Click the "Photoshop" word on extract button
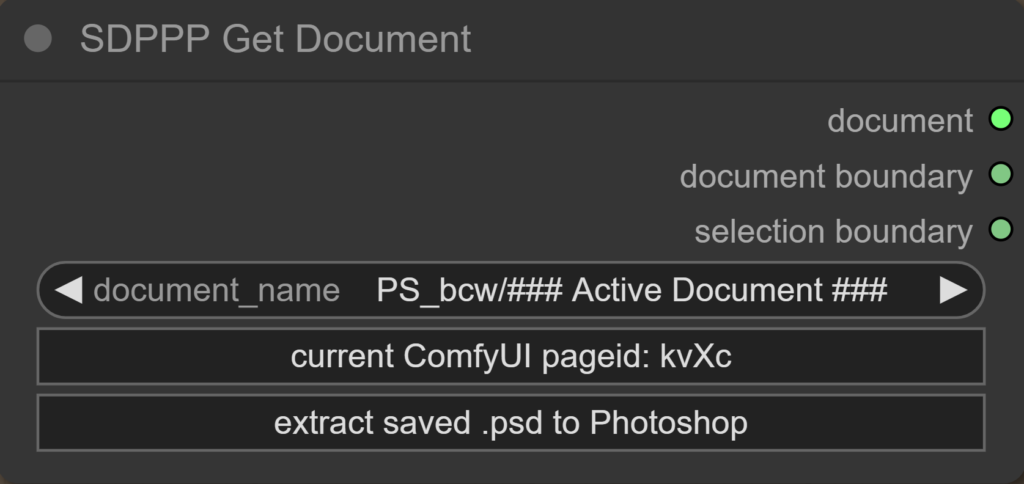Screen dimensions: 1024x484 click(668, 422)
